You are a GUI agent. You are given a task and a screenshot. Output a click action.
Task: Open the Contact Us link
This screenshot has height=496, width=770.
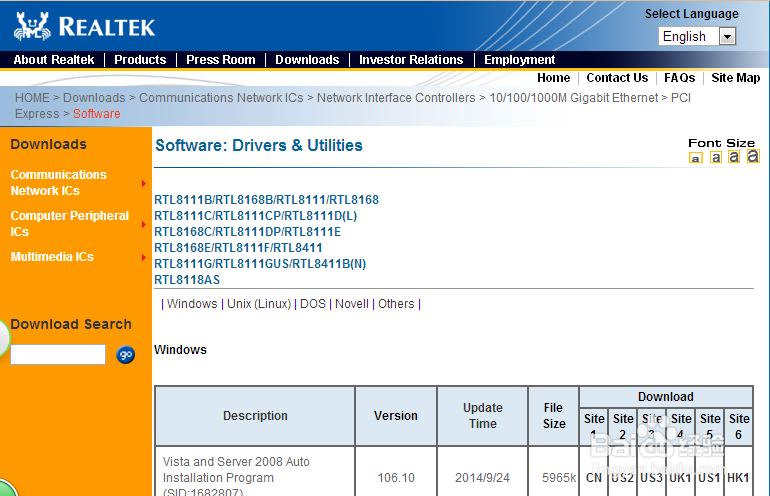pos(617,78)
